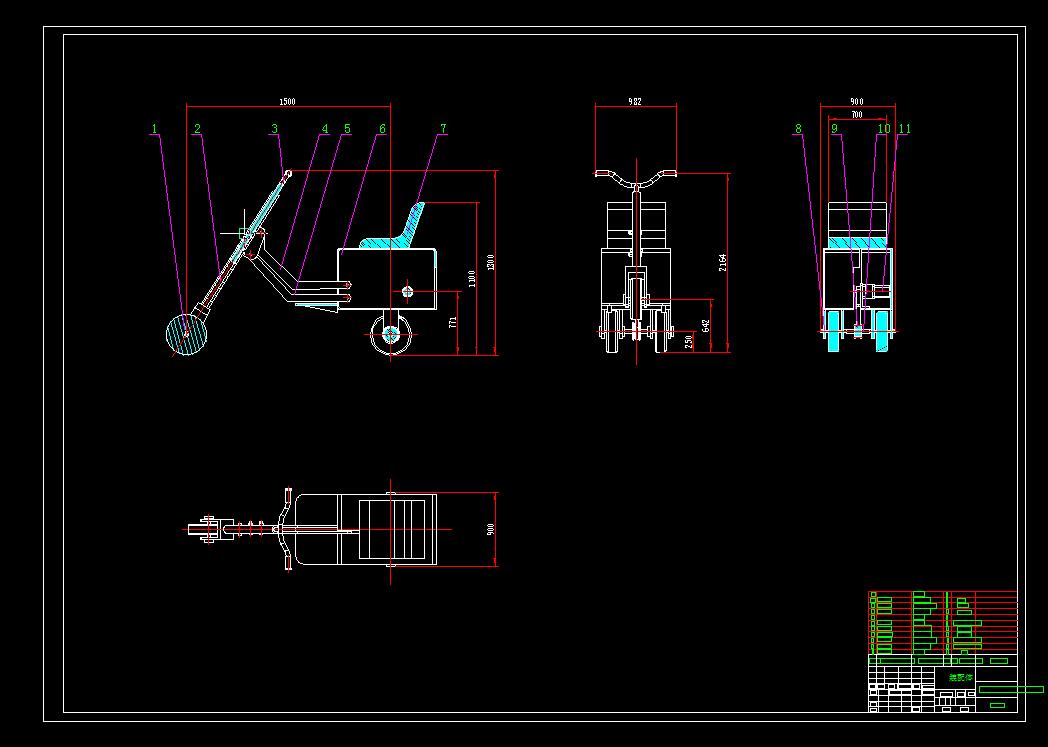Click the hatched battery box in rear view

point(855,242)
